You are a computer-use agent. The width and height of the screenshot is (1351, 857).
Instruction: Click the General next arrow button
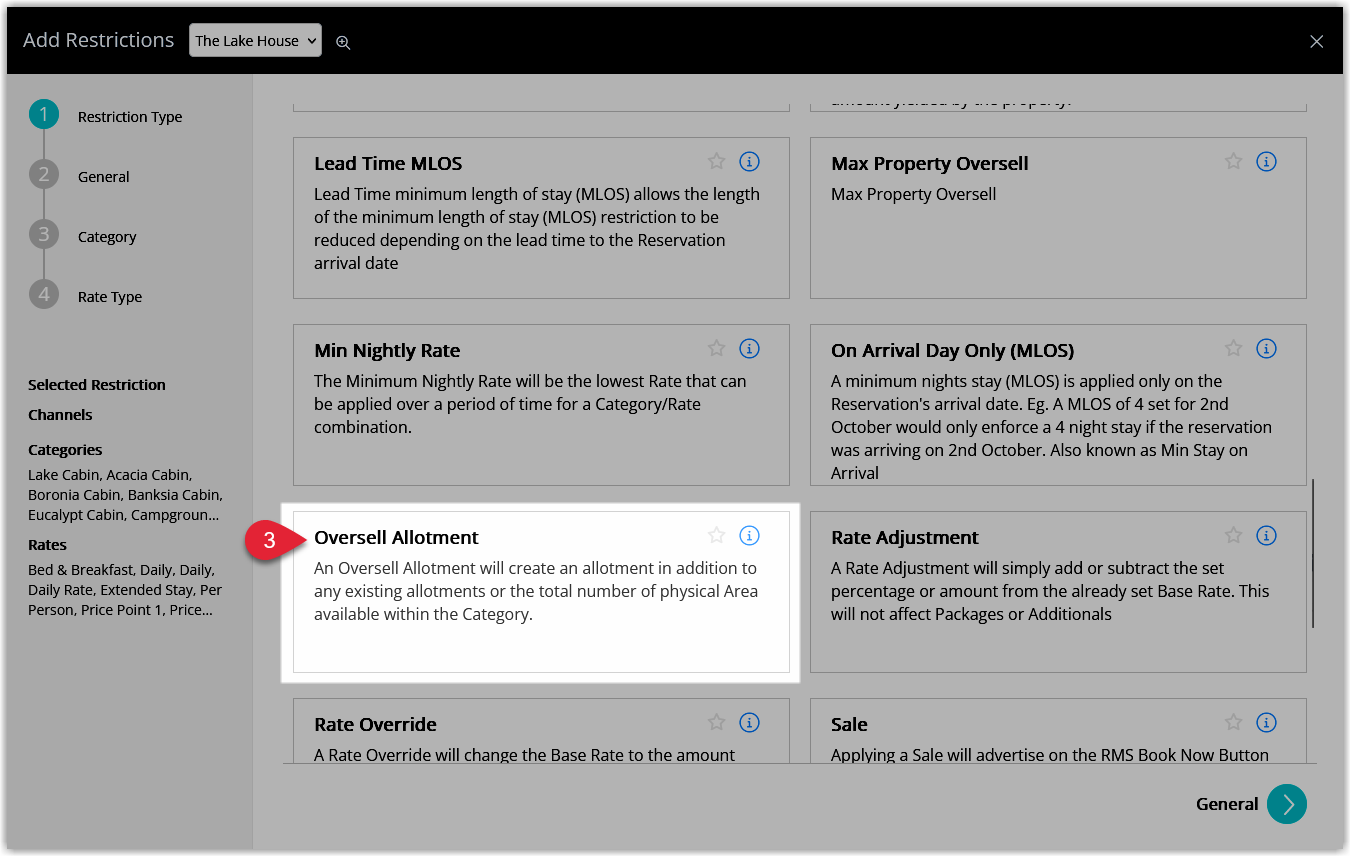(x=1286, y=804)
